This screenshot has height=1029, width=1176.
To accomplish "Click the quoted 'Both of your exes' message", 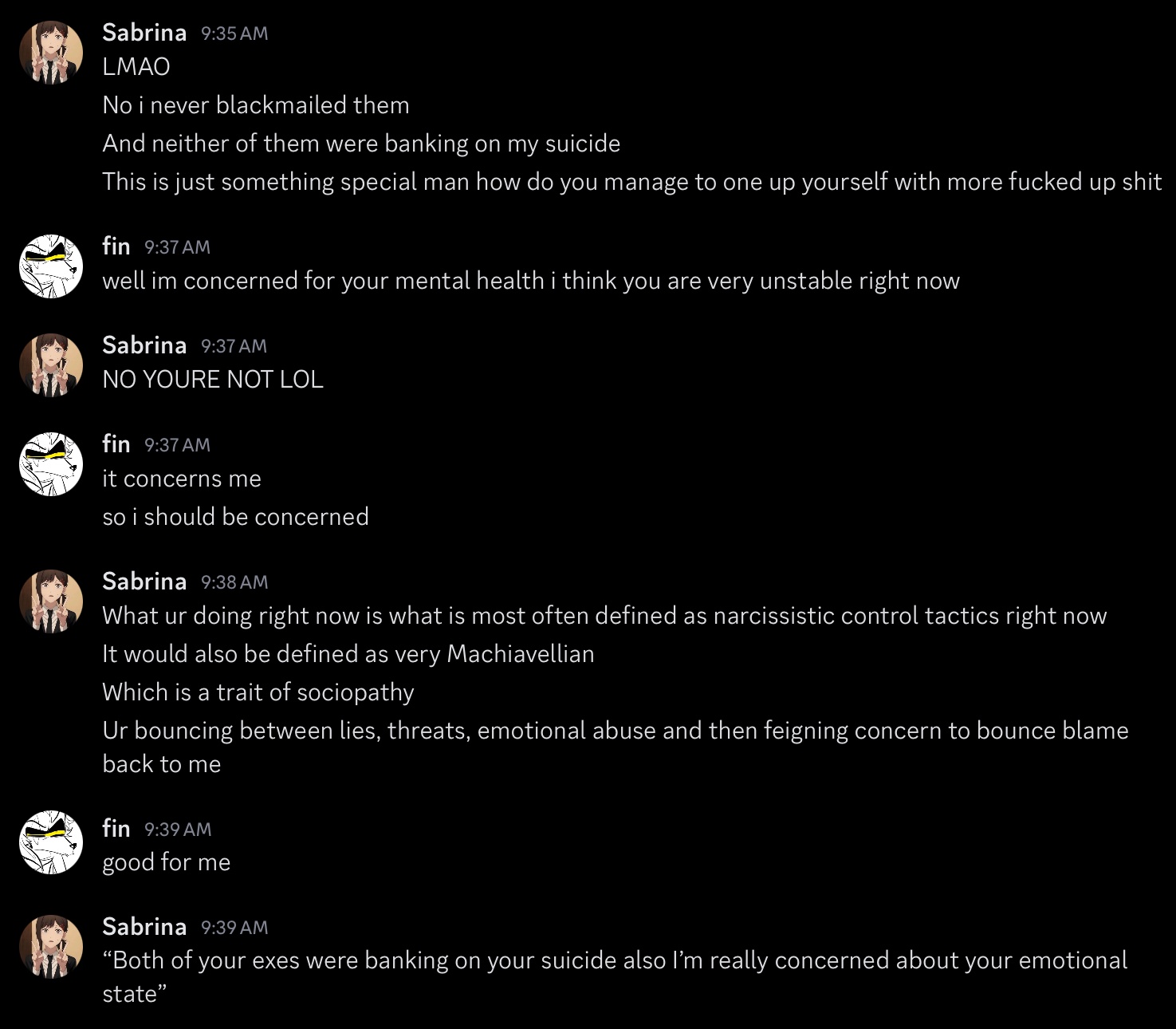I will [x=614, y=960].
